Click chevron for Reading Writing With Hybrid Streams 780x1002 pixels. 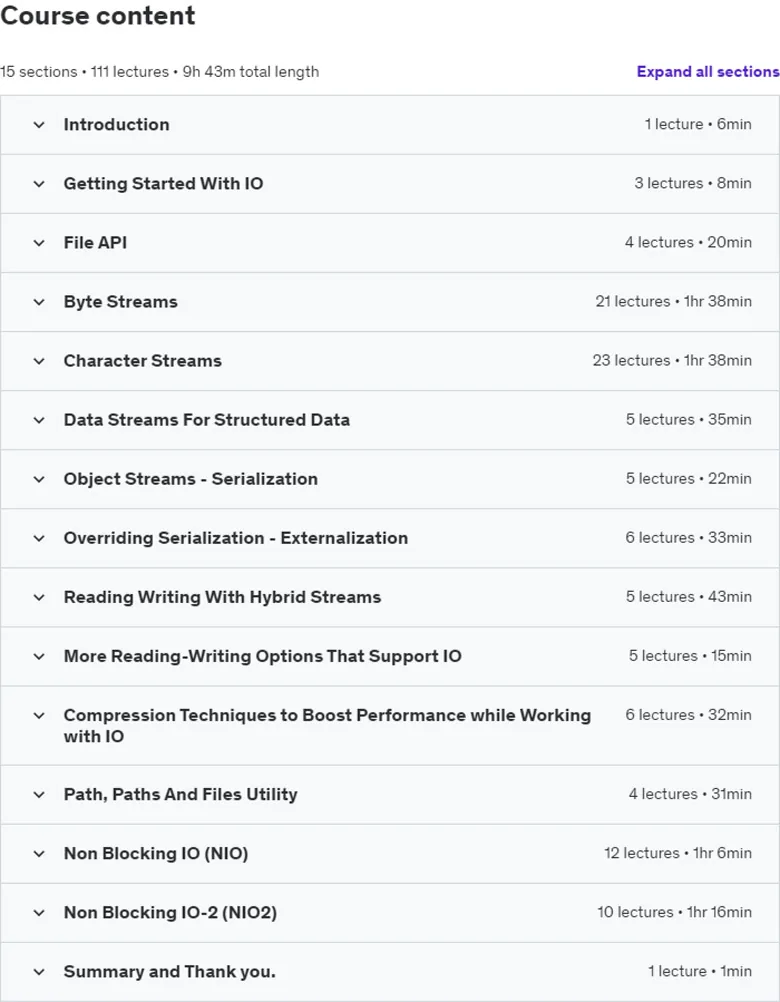click(x=39, y=597)
